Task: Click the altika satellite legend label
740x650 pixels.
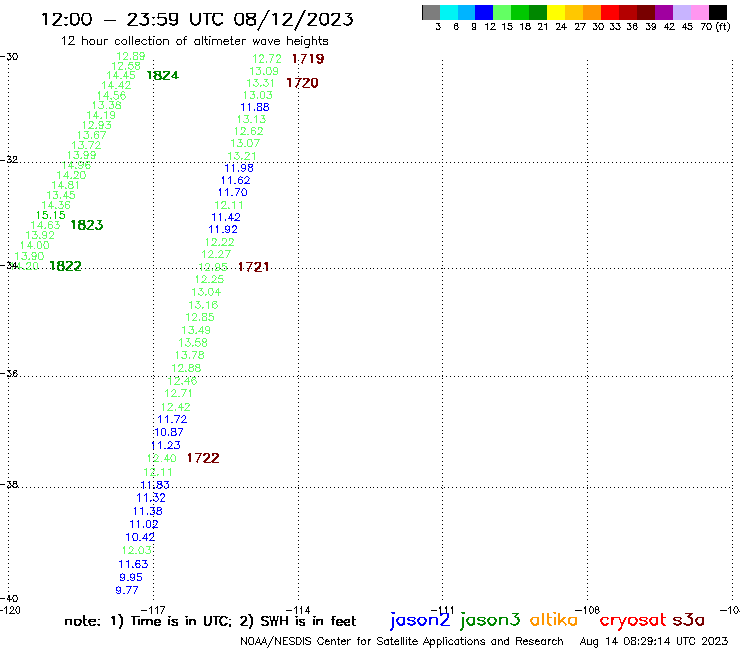Action: (x=553, y=620)
